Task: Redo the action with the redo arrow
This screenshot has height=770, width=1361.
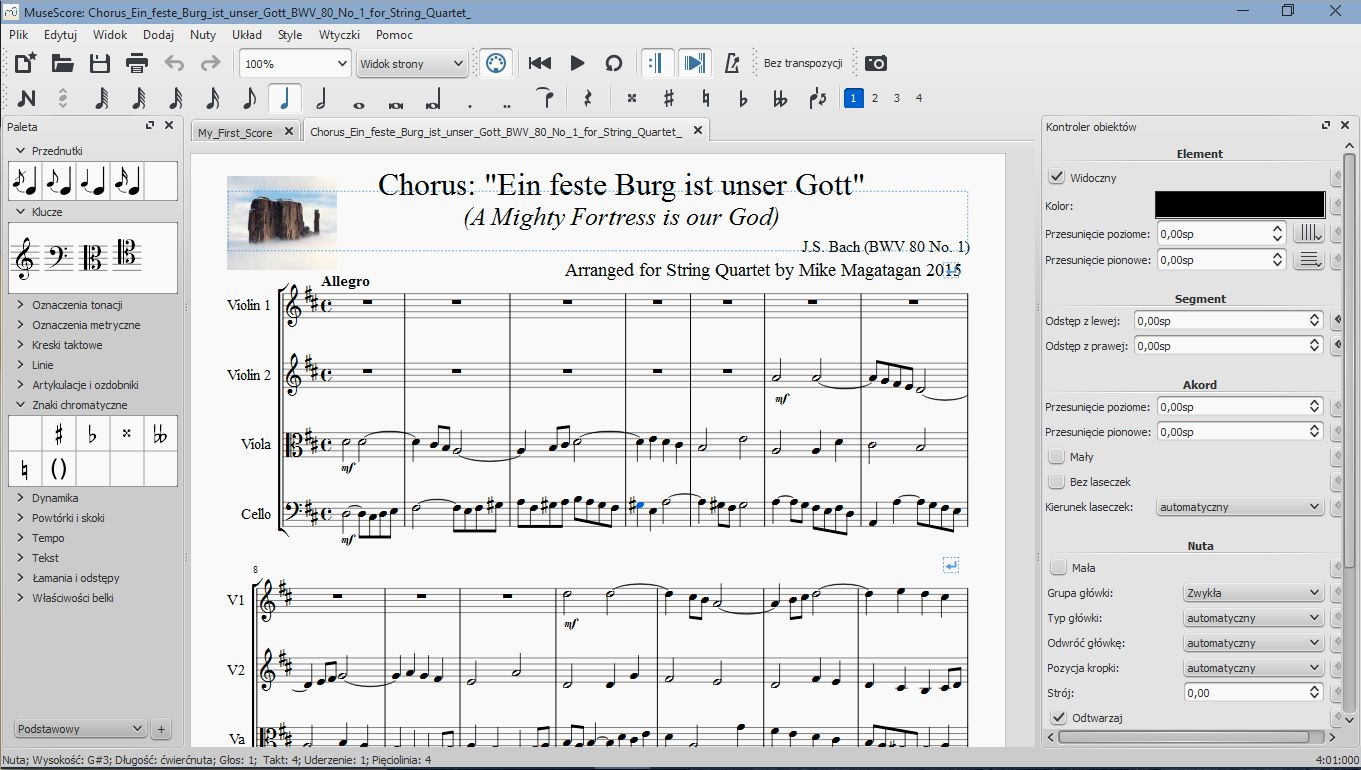Action: point(211,63)
